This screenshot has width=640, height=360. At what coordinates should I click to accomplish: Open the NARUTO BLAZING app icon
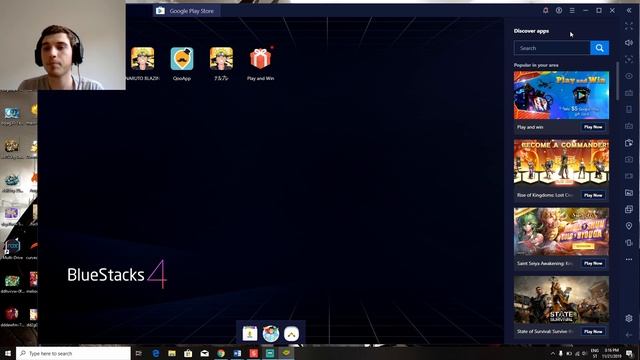(x=143, y=59)
